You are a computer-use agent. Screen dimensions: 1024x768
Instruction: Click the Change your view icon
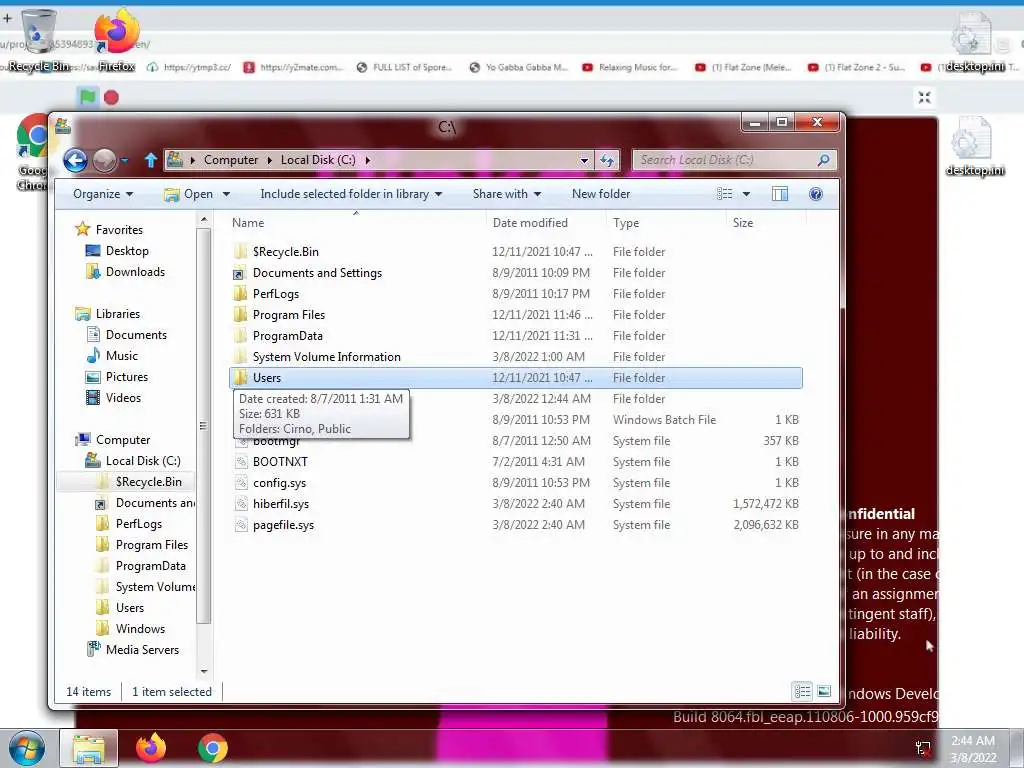(x=724, y=194)
